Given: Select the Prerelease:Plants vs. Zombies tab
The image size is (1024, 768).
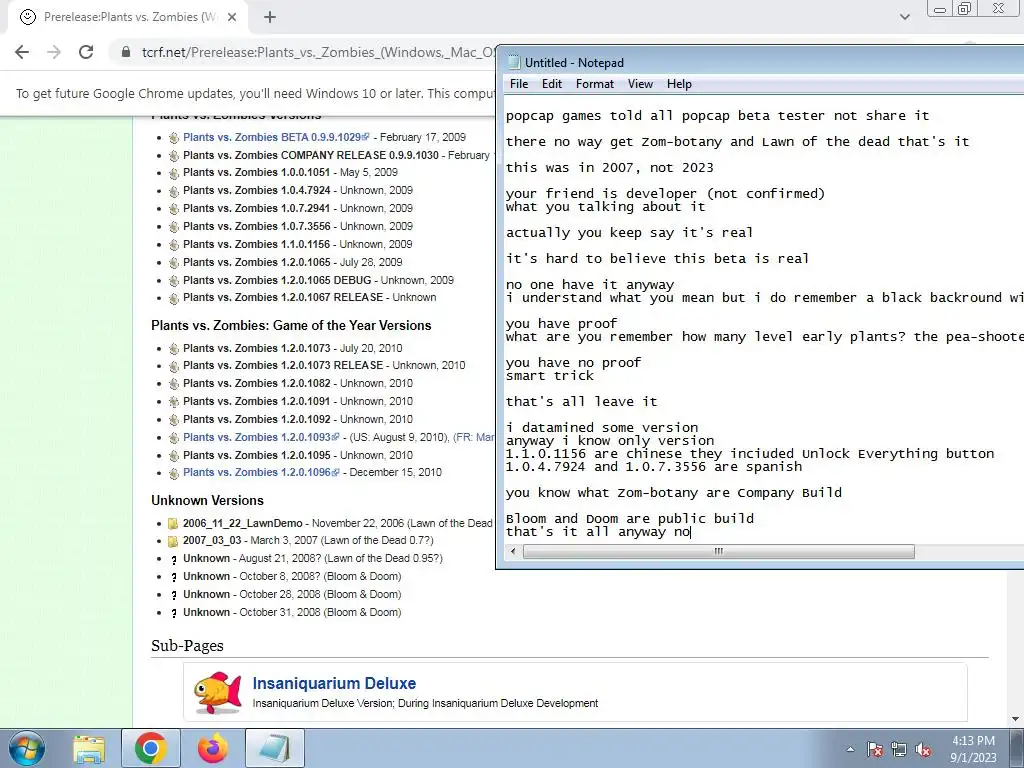Looking at the screenshot, I should tap(129, 17).
